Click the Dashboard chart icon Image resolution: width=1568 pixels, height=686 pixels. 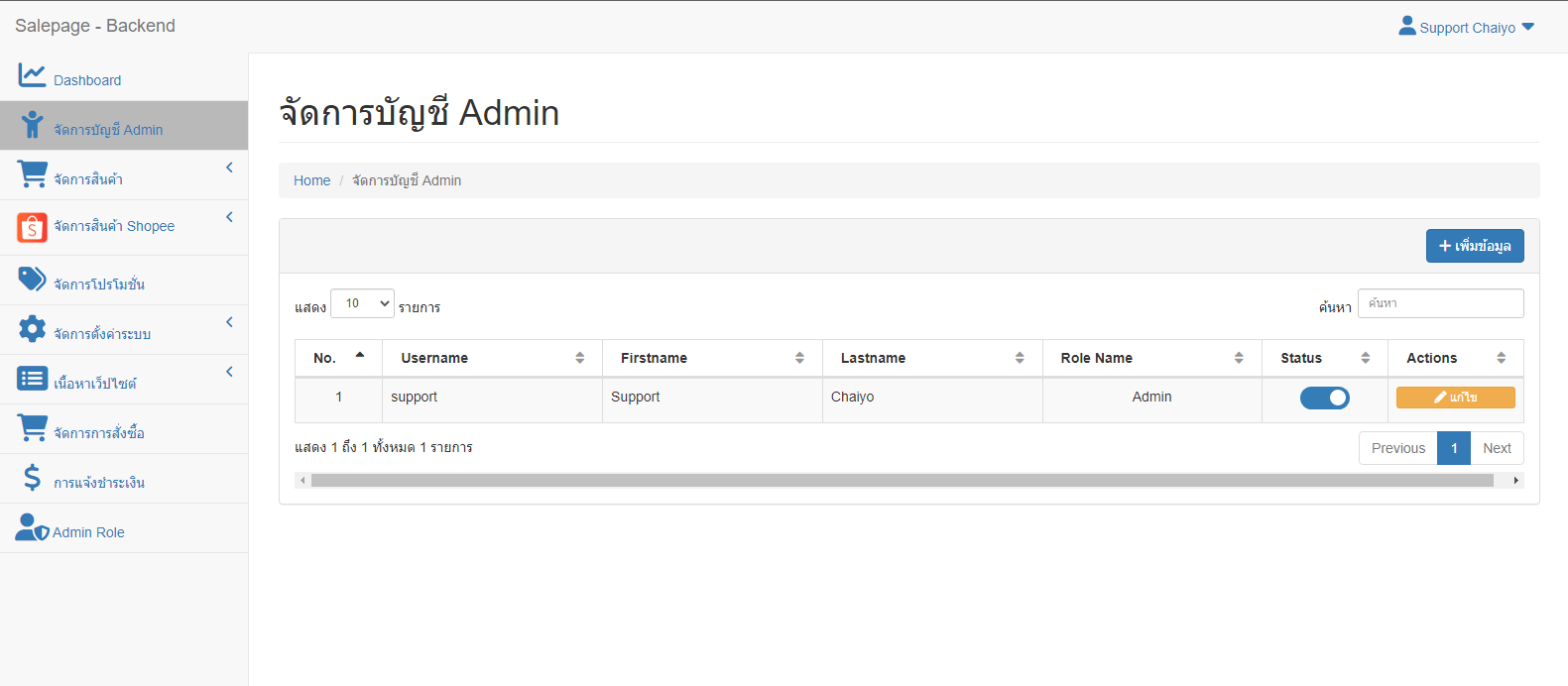(32, 75)
